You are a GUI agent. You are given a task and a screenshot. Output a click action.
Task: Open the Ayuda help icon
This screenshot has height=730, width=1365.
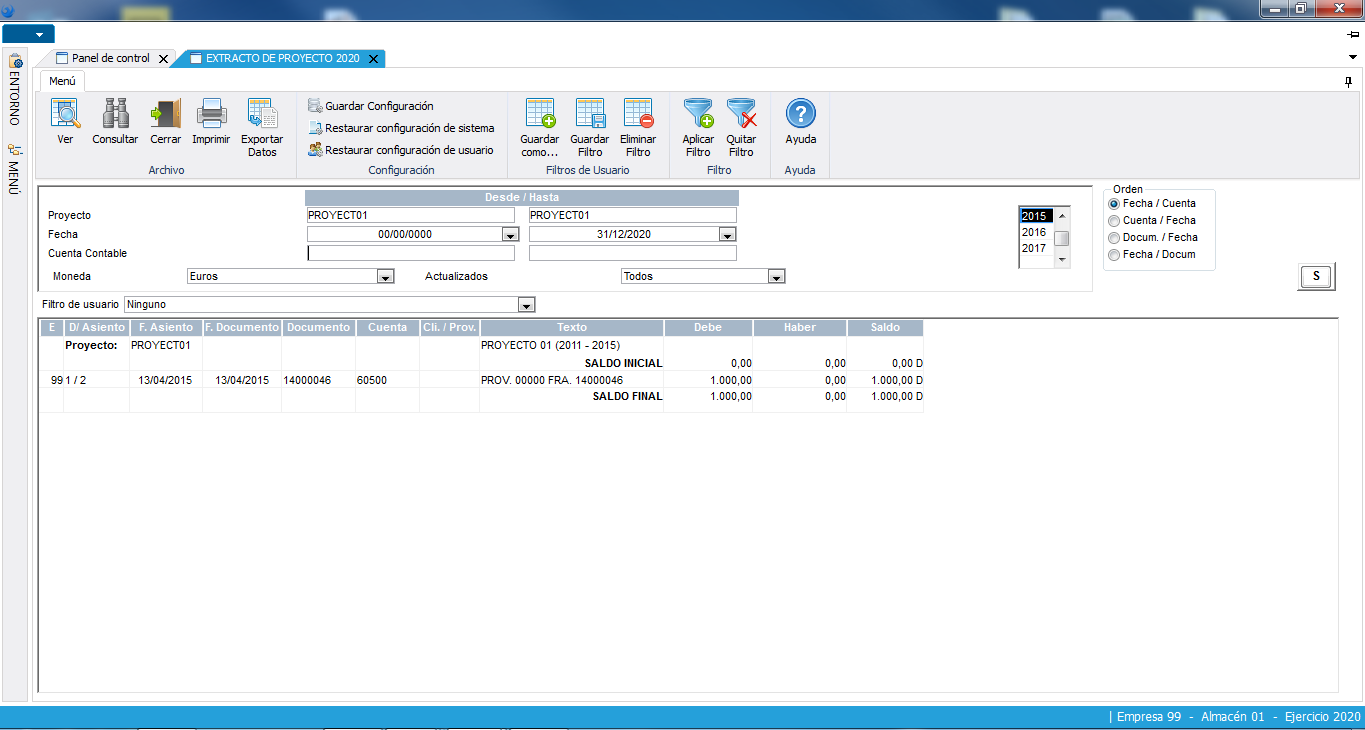coord(800,114)
